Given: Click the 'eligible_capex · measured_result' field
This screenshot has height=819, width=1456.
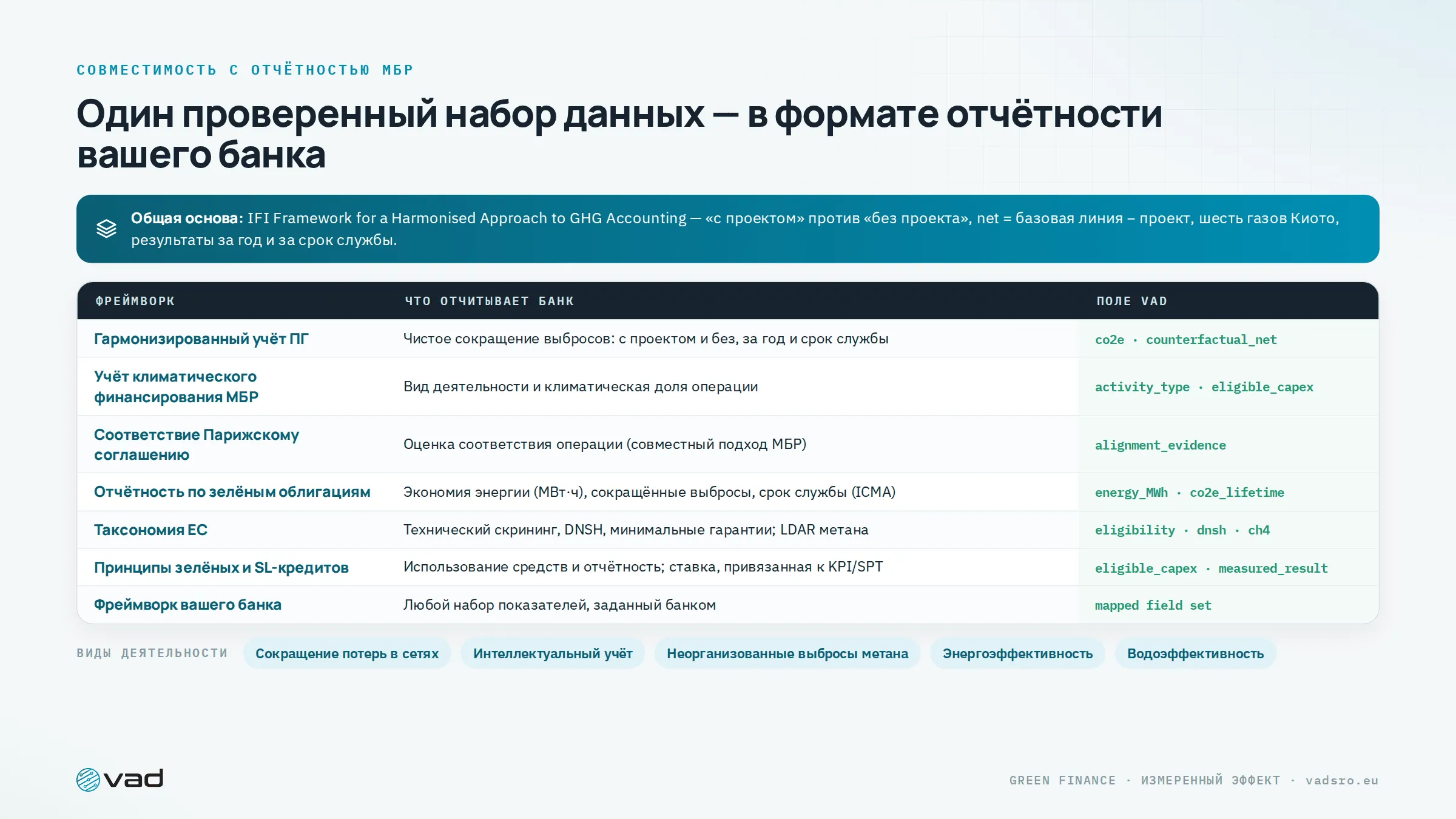Looking at the screenshot, I should coord(1212,568).
